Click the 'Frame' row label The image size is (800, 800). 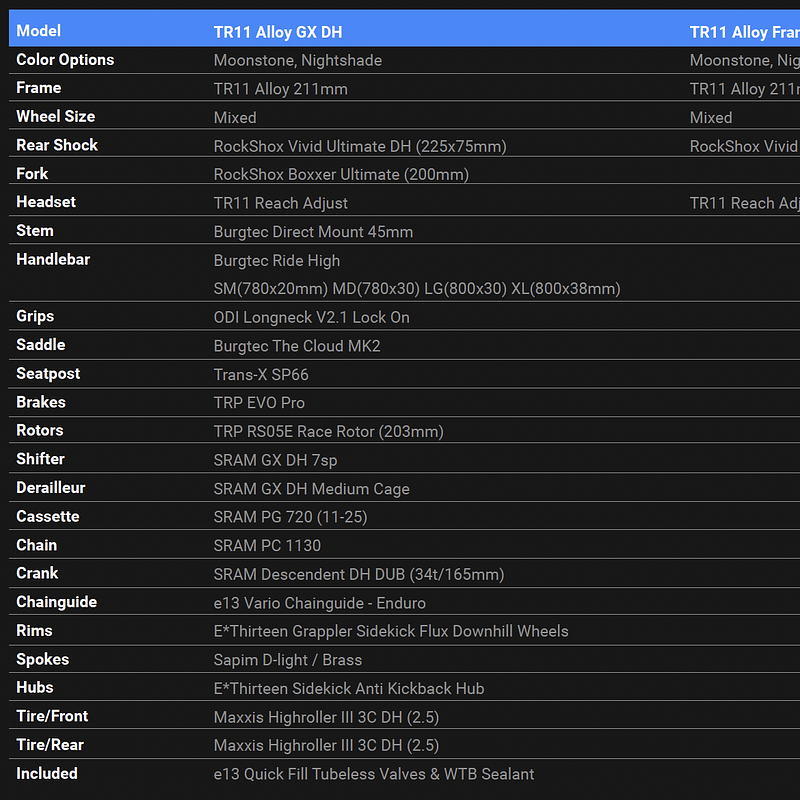click(39, 88)
